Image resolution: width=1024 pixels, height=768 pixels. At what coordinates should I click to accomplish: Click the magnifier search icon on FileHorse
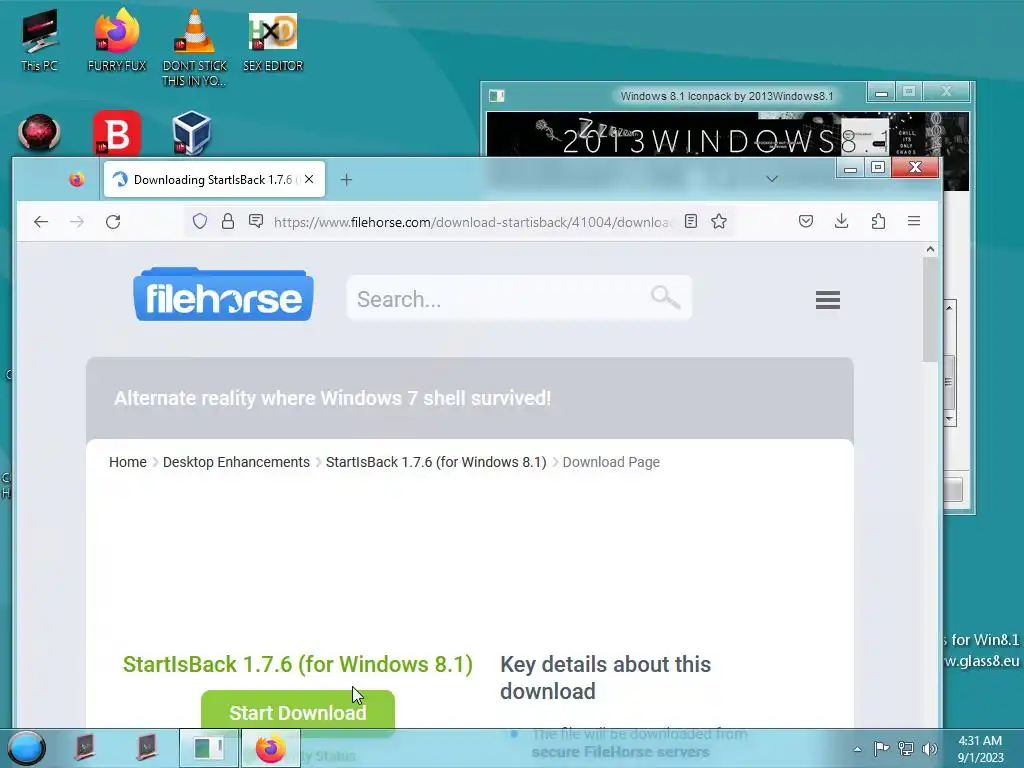pos(665,298)
